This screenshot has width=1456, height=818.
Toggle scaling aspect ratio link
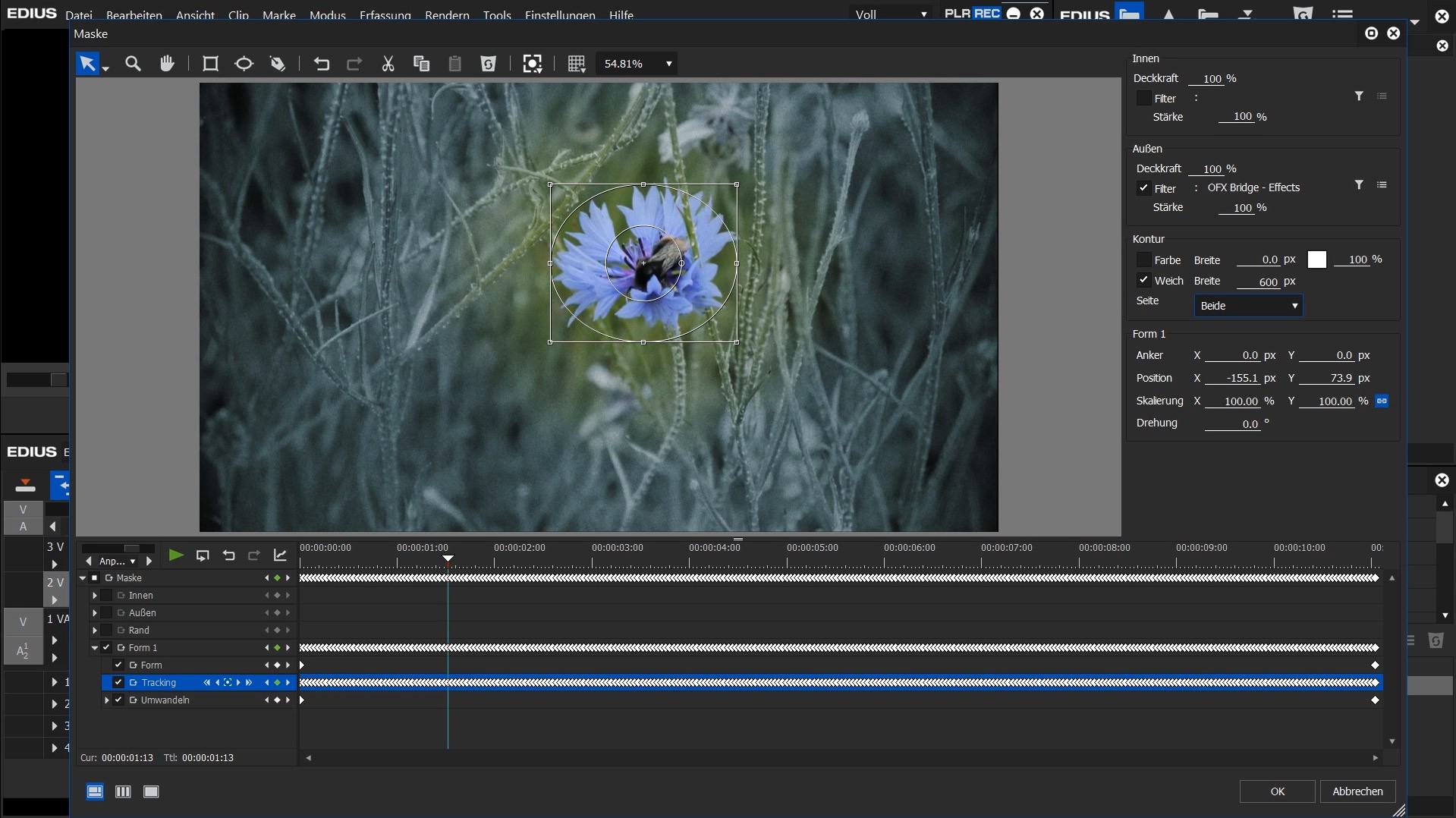click(1382, 401)
